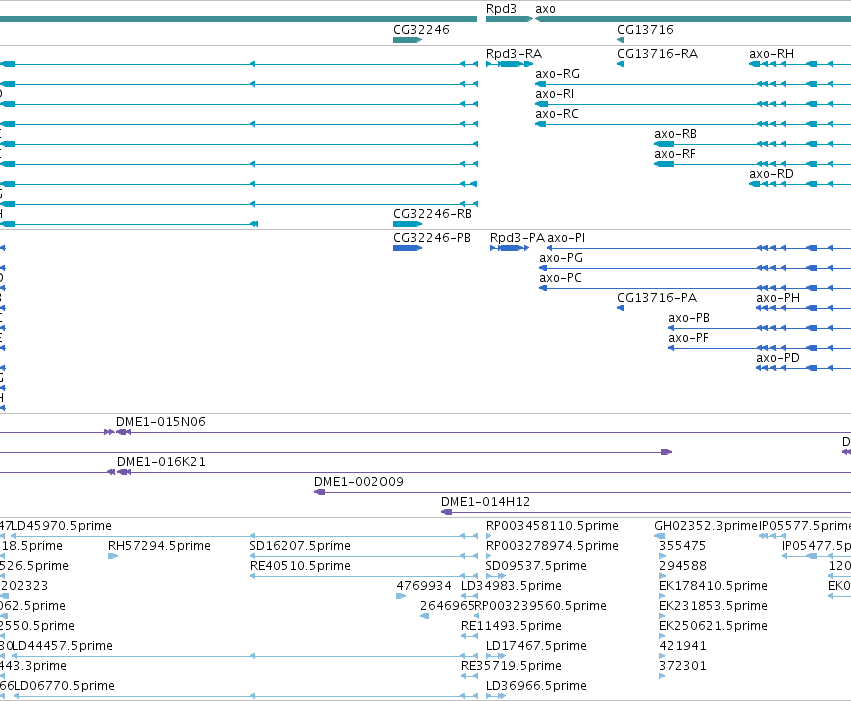Select the 355475 EST label
This screenshot has width=851, height=701.
click(x=682, y=546)
